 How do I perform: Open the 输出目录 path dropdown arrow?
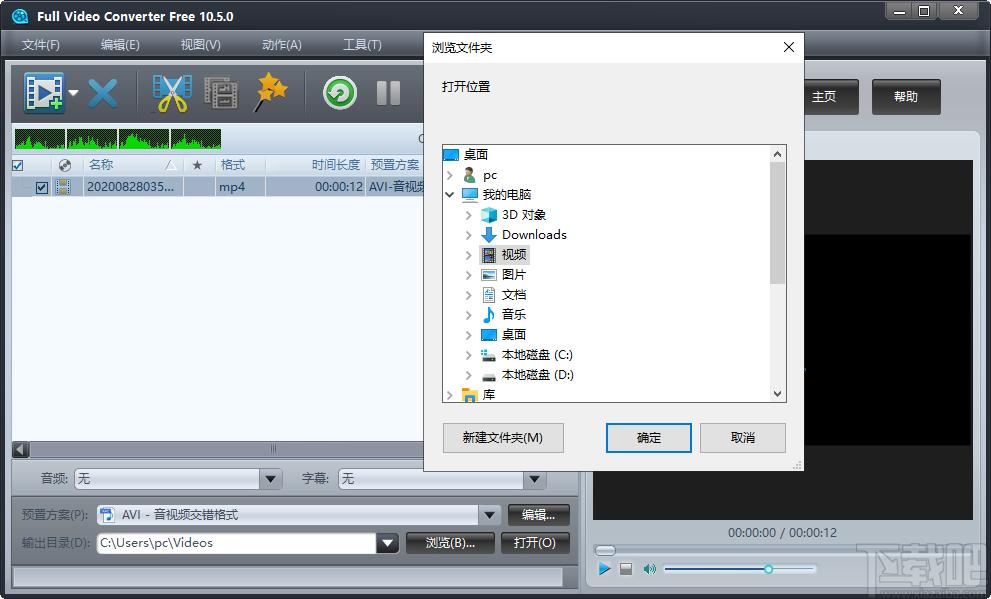[387, 543]
